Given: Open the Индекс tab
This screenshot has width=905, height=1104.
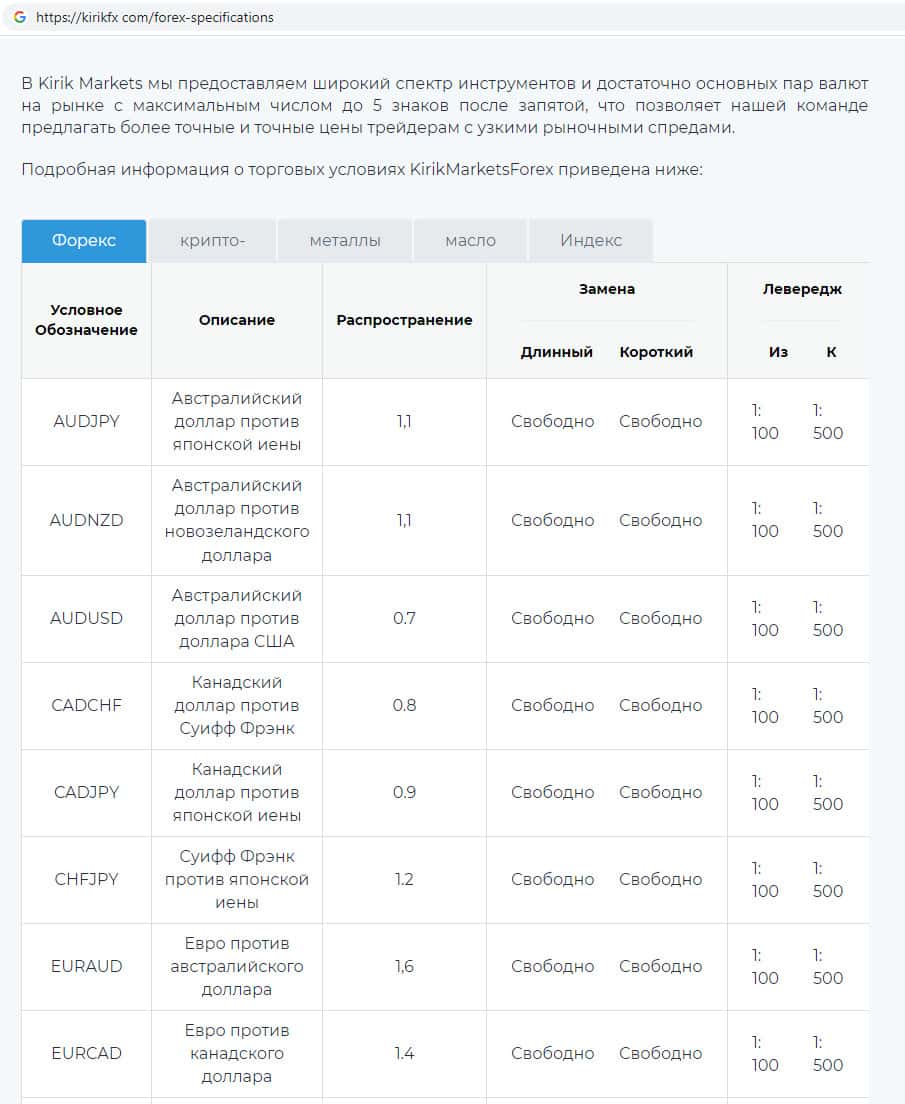Looking at the screenshot, I should tap(591, 240).
